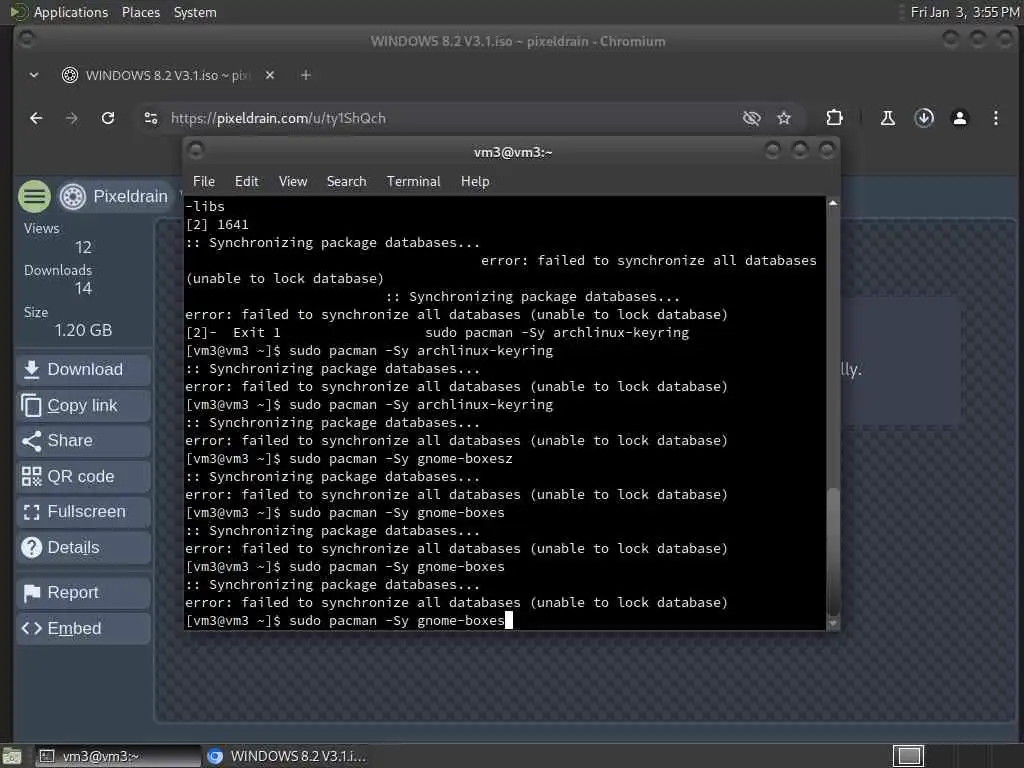Open the Share options
Viewport: 1024px width, 768px height.
point(84,441)
